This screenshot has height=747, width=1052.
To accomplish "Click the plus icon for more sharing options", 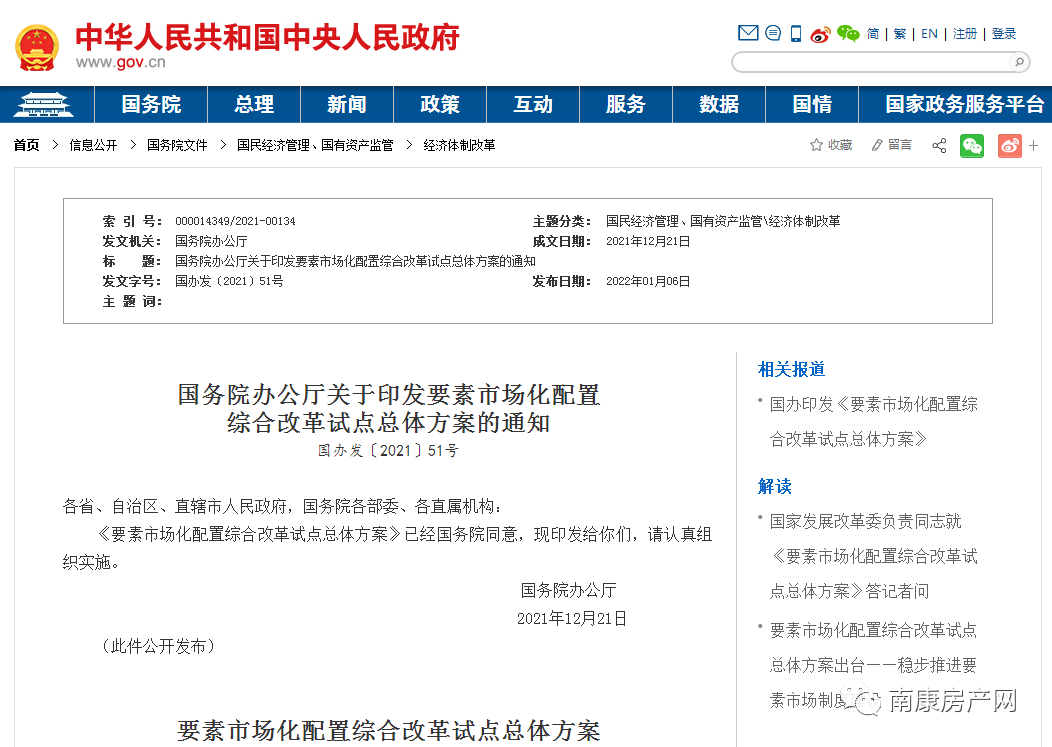I will pos(1032,145).
